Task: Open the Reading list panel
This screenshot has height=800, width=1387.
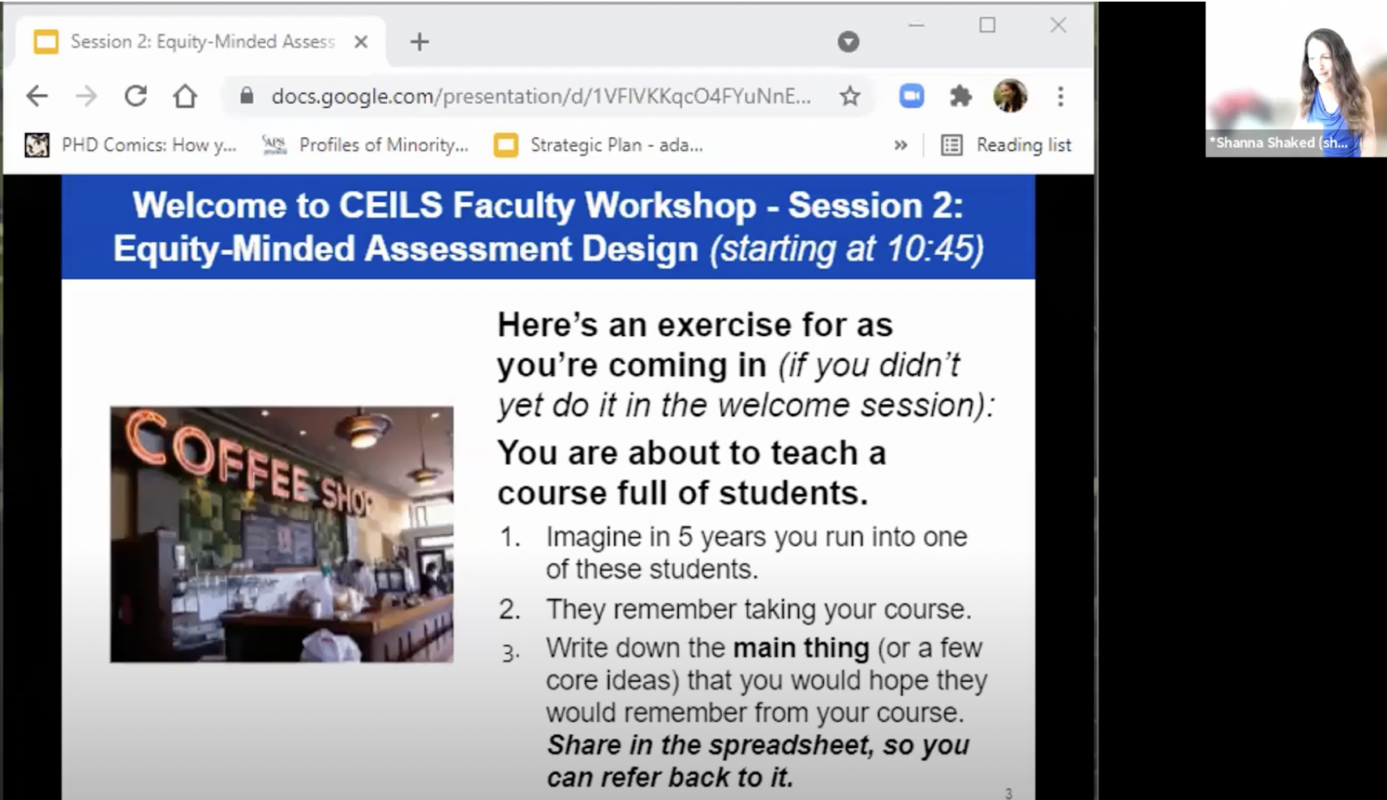Action: pyautogui.click(x=1007, y=145)
